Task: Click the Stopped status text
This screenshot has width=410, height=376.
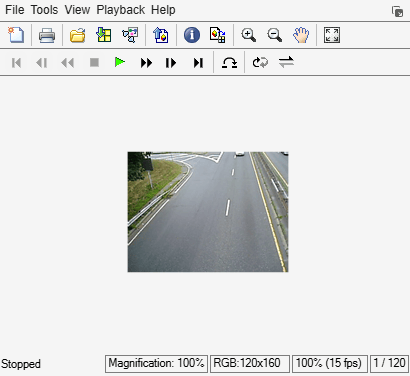Action: point(21,364)
